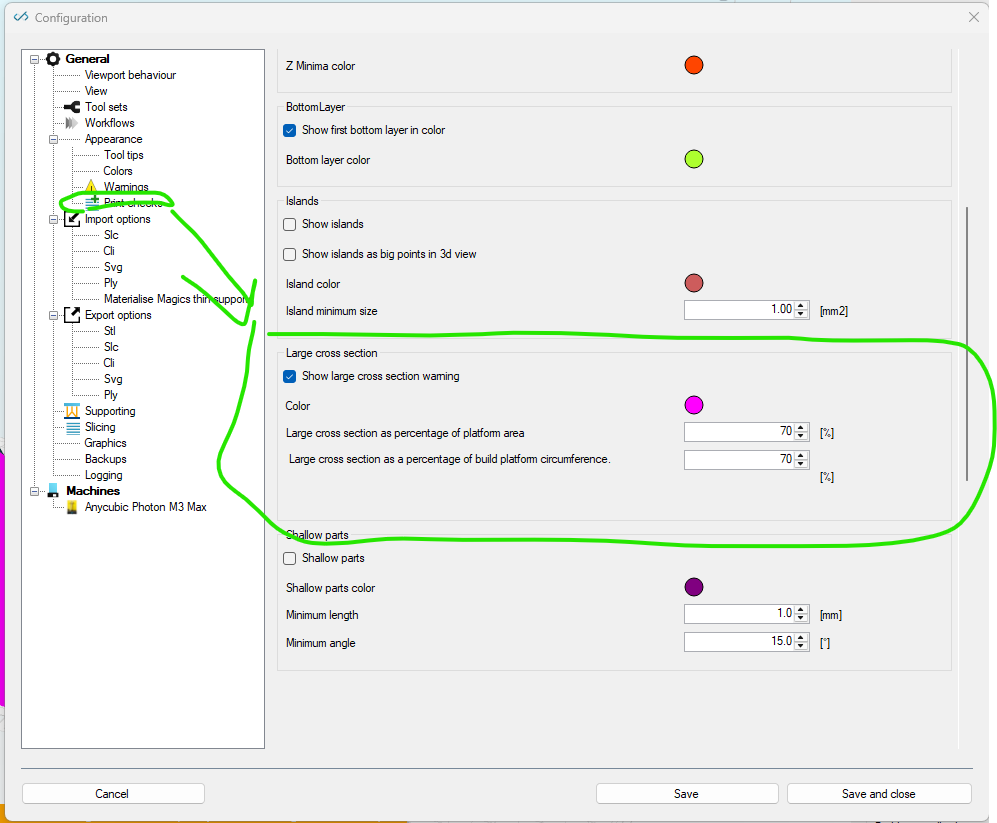The height and width of the screenshot is (823, 997).
Task: Click the General gear icon
Action: pyautogui.click(x=53, y=59)
